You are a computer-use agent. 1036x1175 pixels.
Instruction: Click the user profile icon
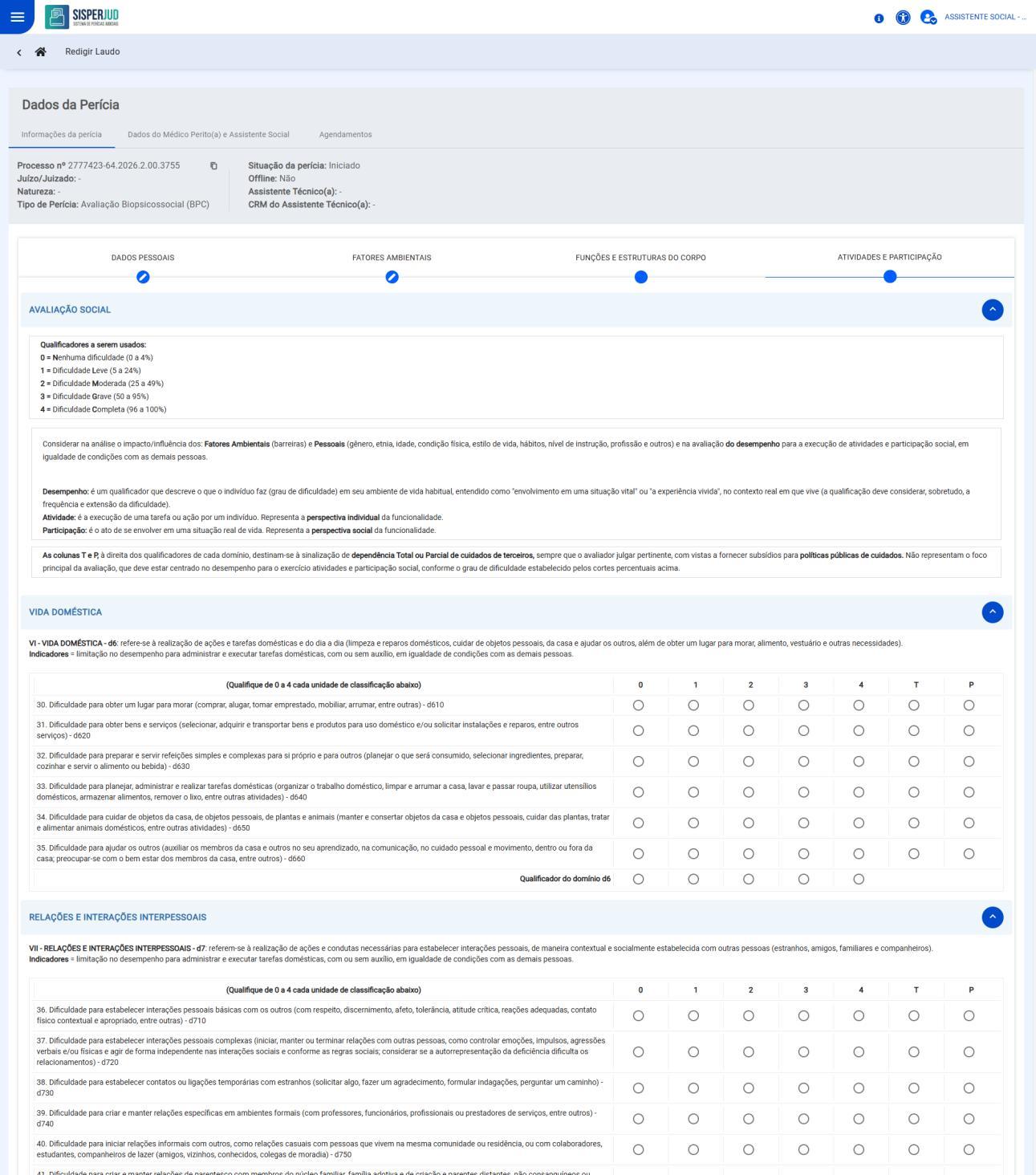[928, 17]
